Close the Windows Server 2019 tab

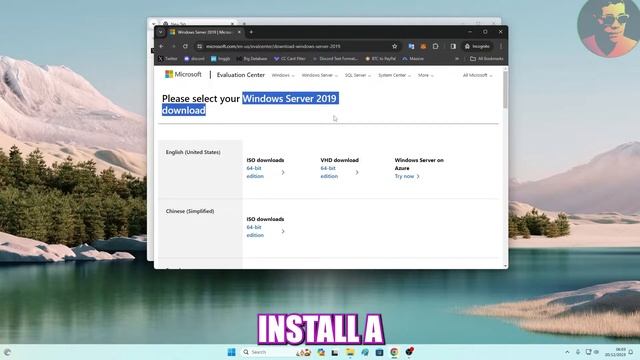coord(239,32)
